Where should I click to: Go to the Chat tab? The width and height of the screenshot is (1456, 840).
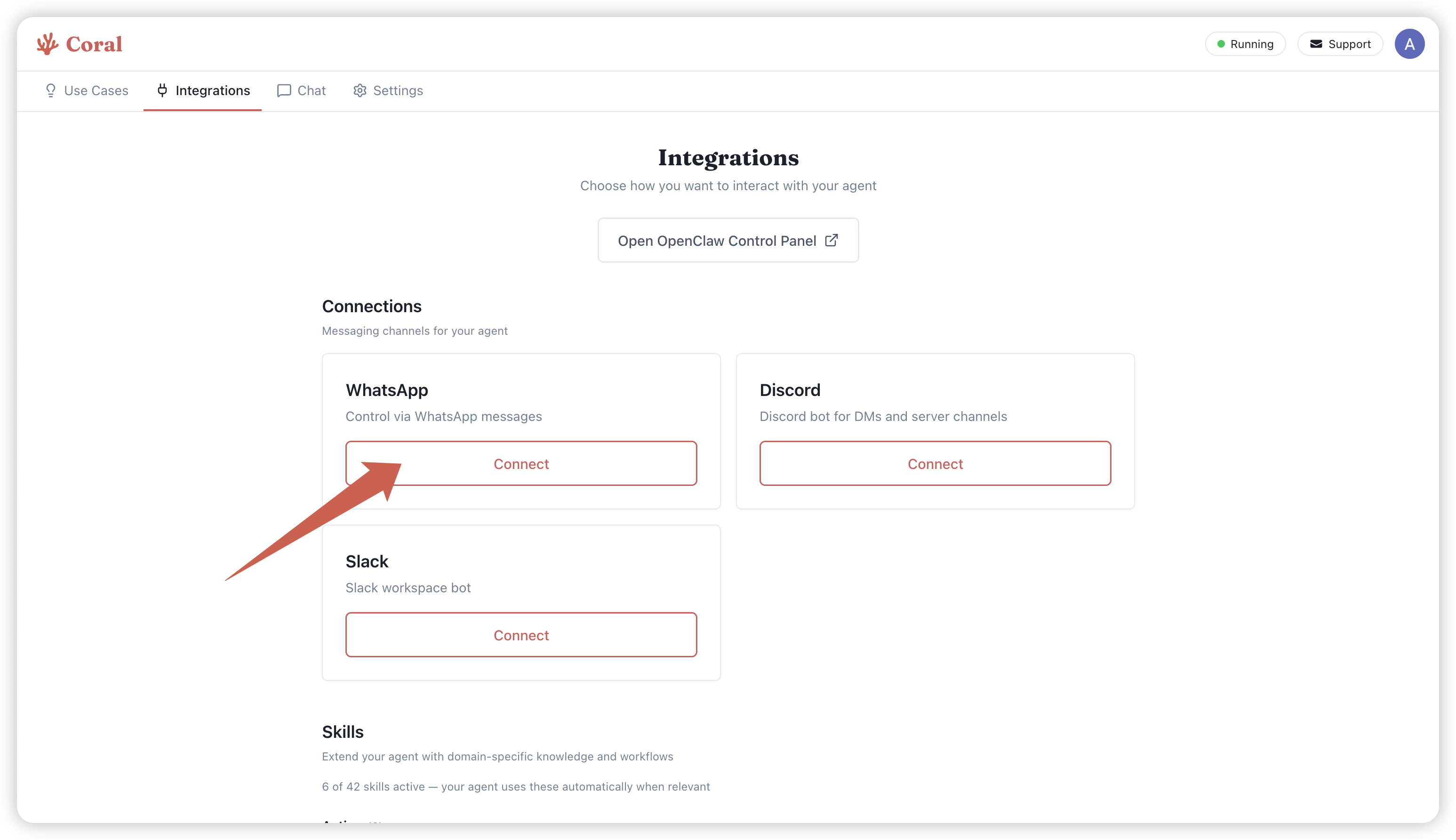[311, 90]
